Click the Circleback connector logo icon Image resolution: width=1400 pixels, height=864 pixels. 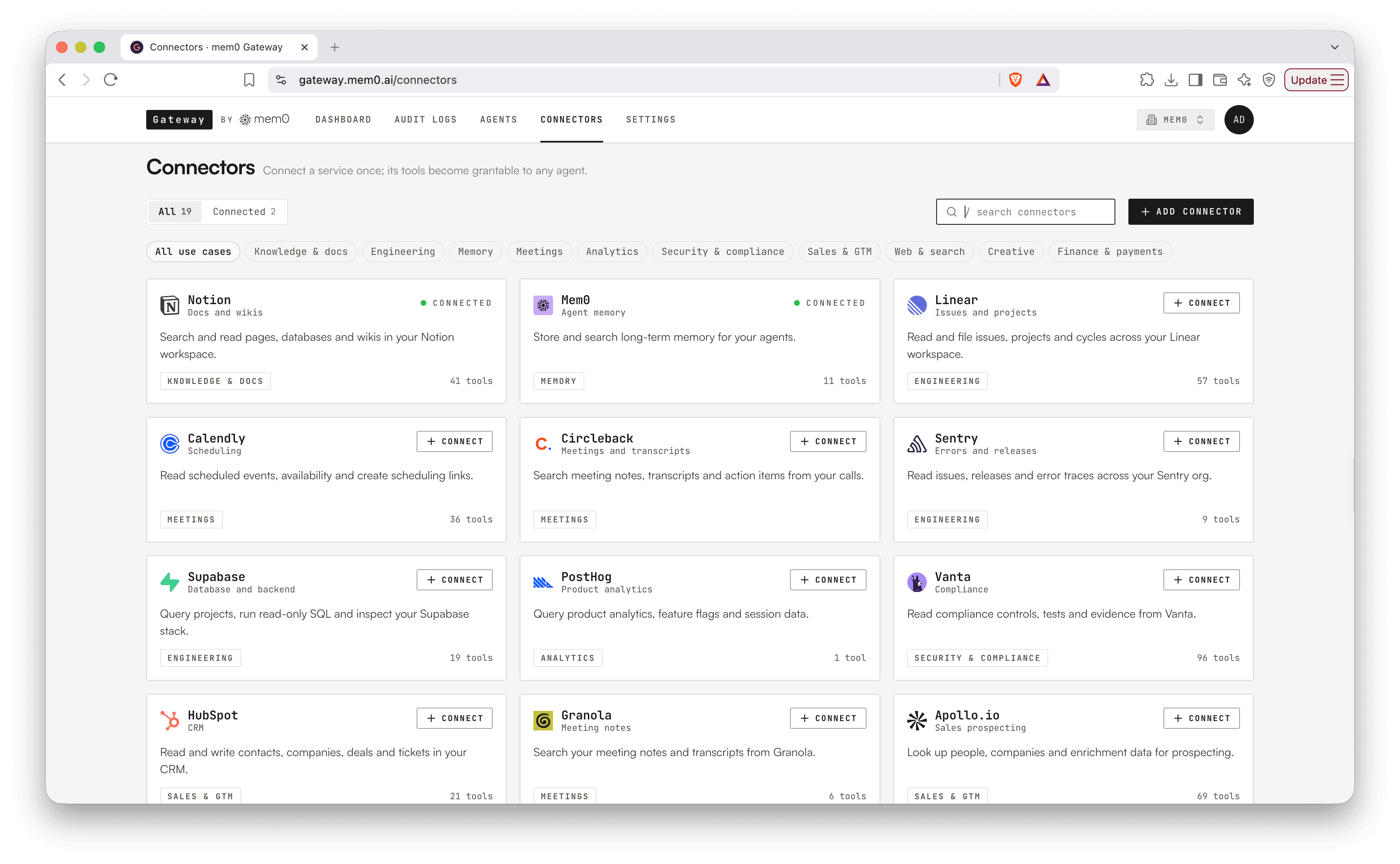[543, 443]
